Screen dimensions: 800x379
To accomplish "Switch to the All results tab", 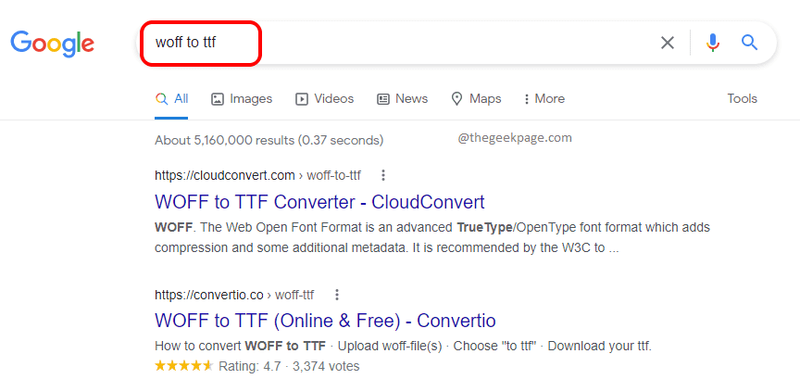I will coord(171,99).
